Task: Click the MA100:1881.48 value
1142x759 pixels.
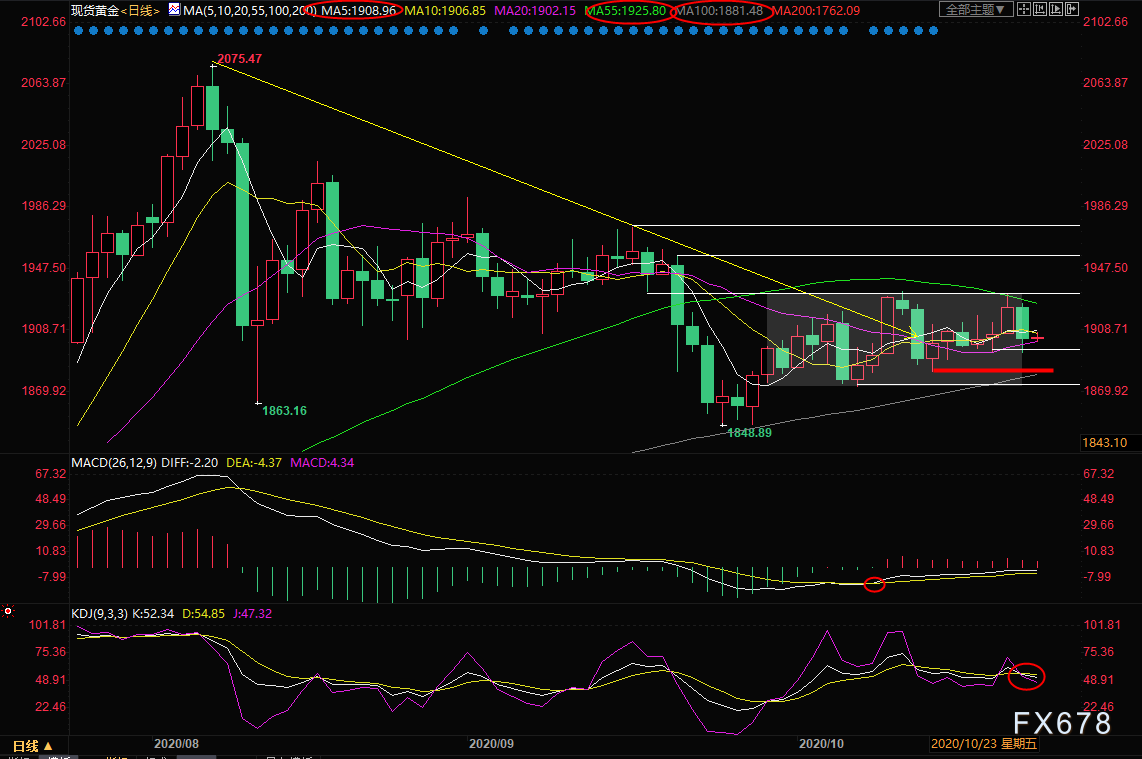Action: click(x=718, y=11)
